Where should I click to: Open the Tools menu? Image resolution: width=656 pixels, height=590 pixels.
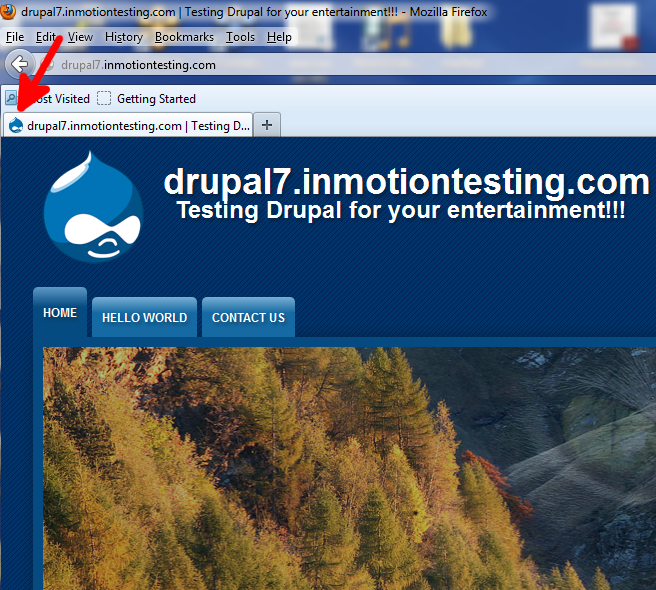click(240, 37)
